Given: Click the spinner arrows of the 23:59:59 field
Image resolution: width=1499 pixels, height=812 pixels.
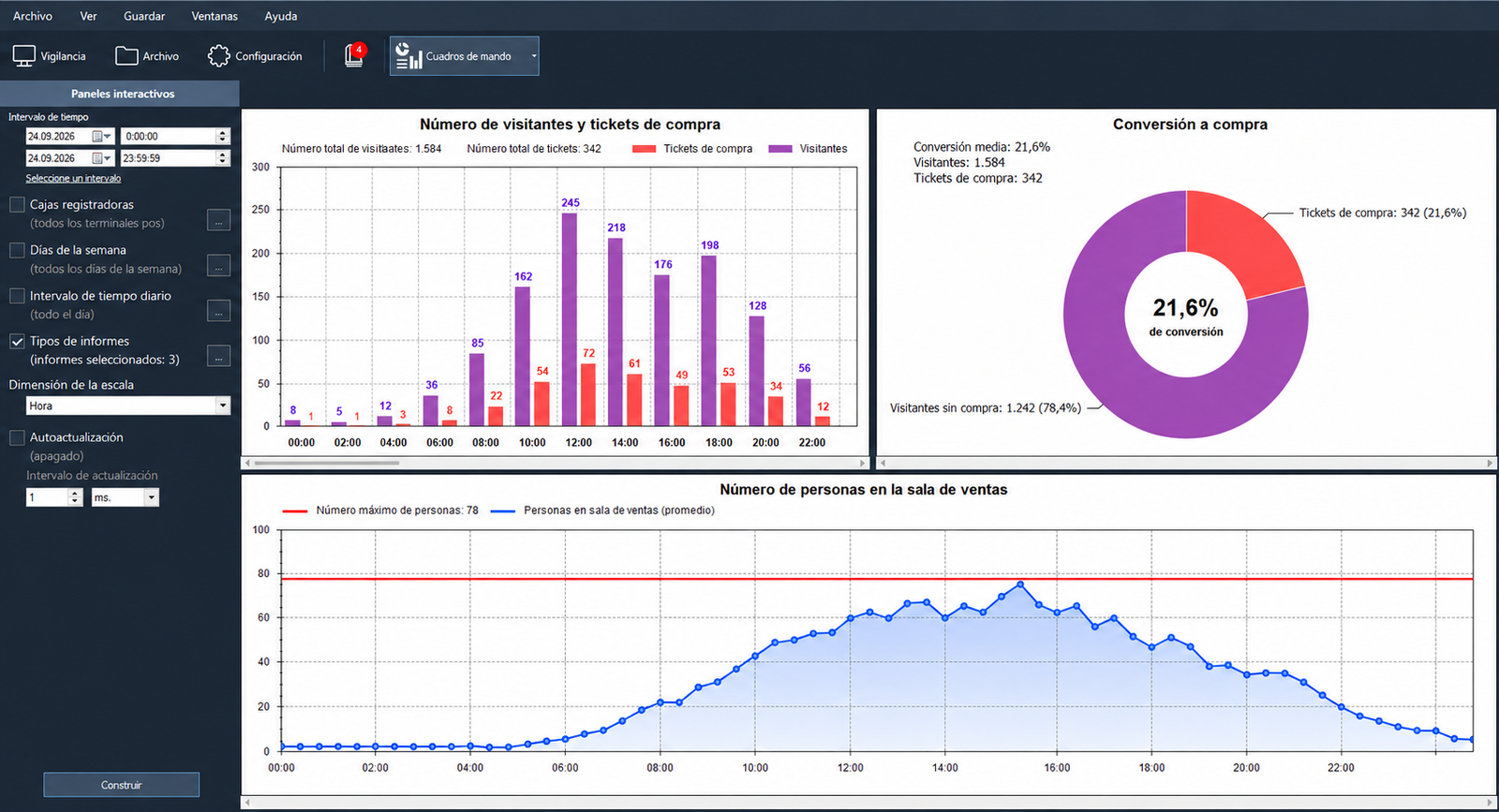Looking at the screenshot, I should (x=223, y=158).
